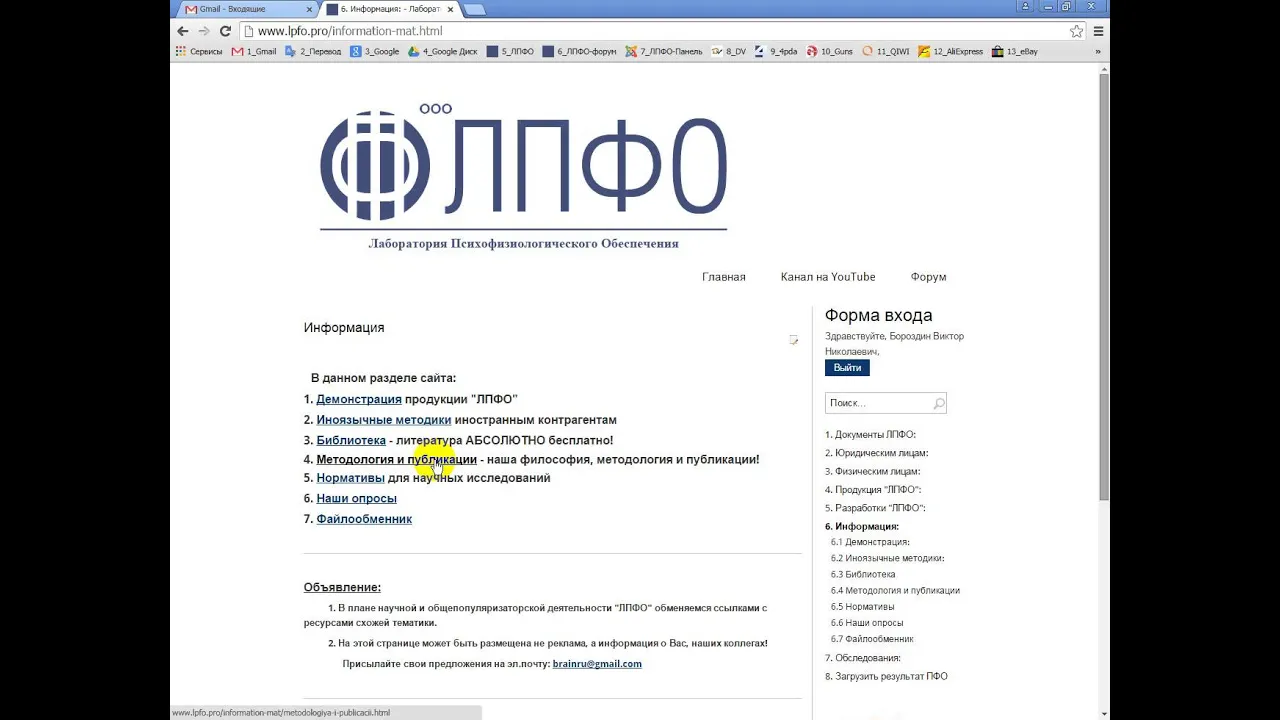This screenshot has width=1280, height=720.
Task: Open the 5_ЛПФО bookmark
Action: (510, 51)
